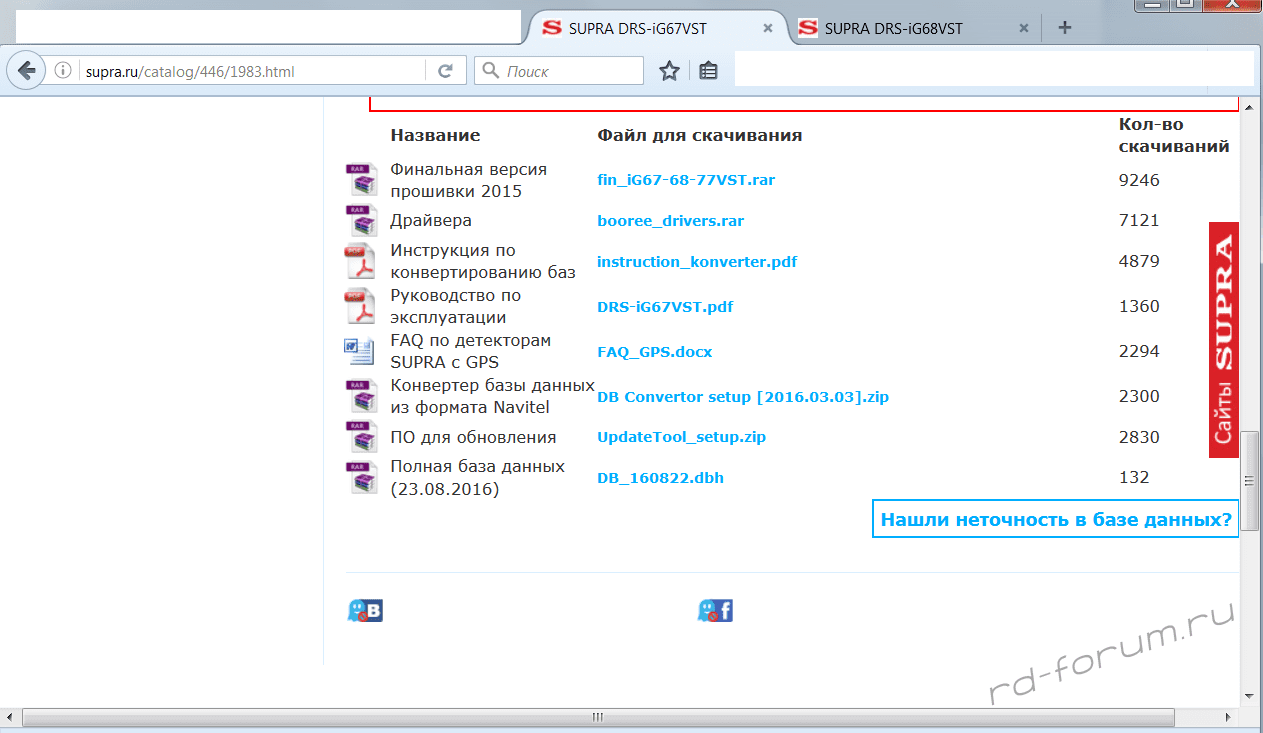This screenshot has width=1263, height=733.
Task: Click the Конвертер базы данных из формата Navitel text
Action: click(492, 397)
